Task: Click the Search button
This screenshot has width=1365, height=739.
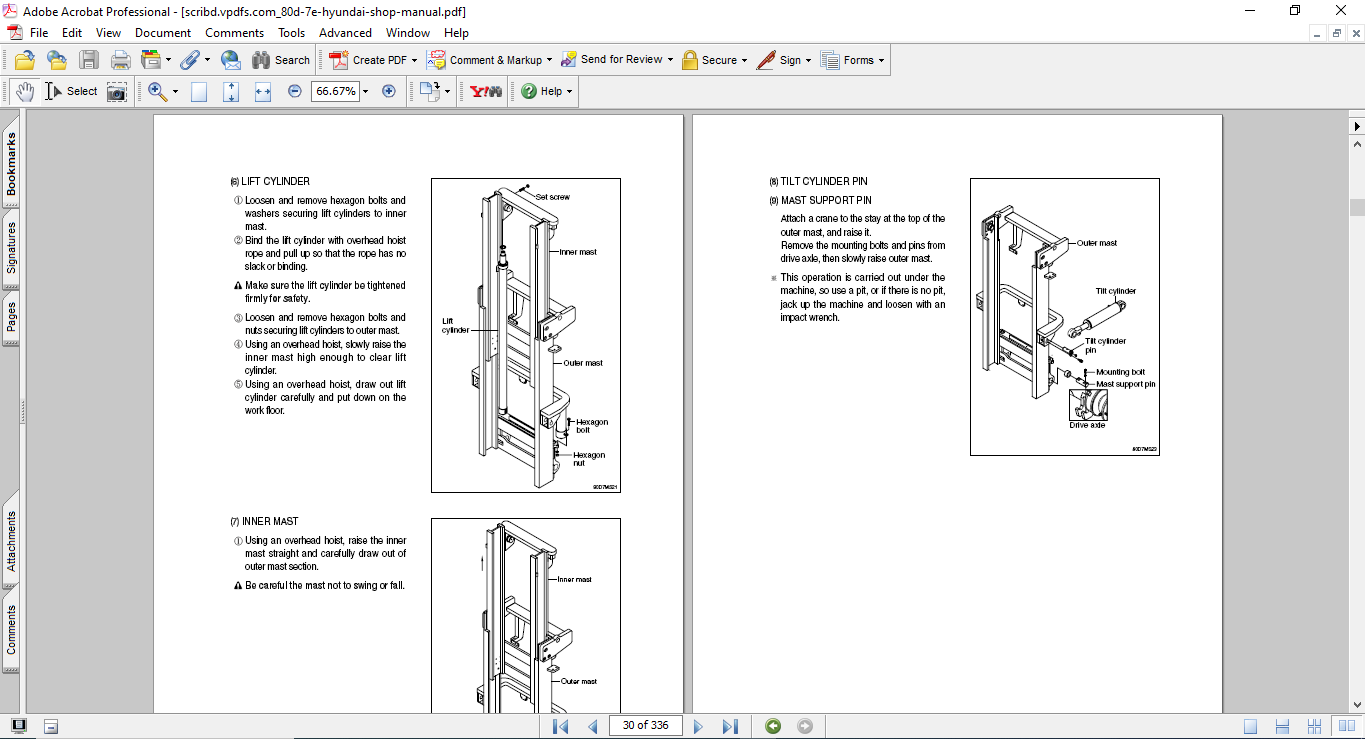Action: tap(281, 60)
